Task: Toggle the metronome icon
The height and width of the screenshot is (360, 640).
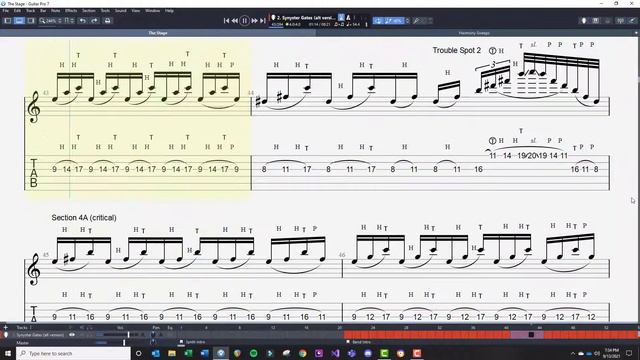Action: 349,18
